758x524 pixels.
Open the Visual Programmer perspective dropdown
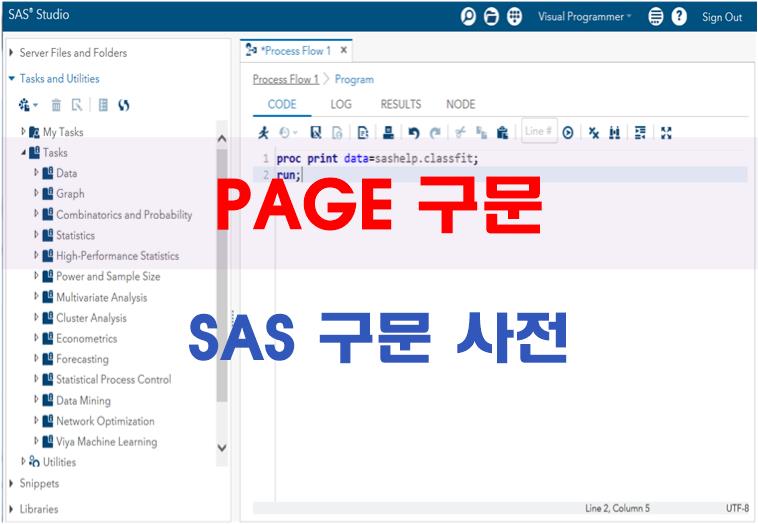tap(584, 16)
